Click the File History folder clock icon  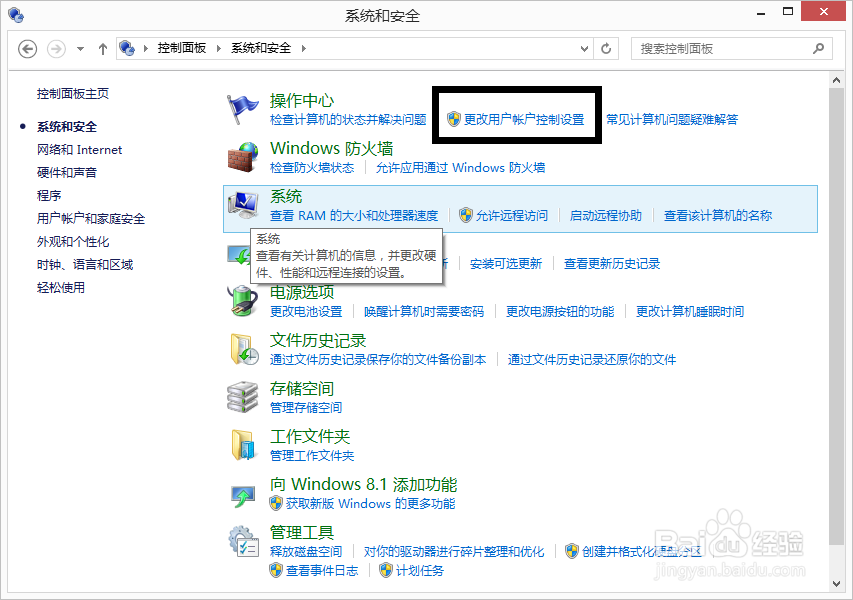coord(243,349)
